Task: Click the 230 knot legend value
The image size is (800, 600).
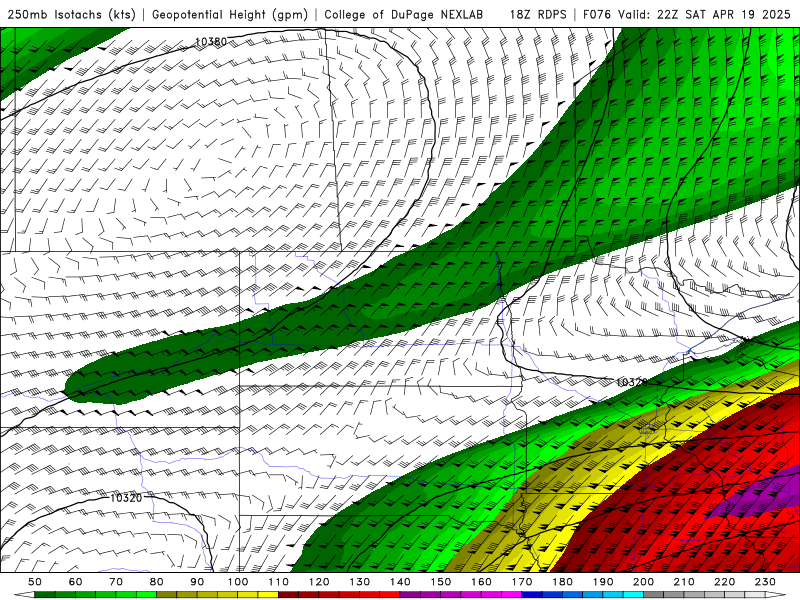Action: coord(765,582)
